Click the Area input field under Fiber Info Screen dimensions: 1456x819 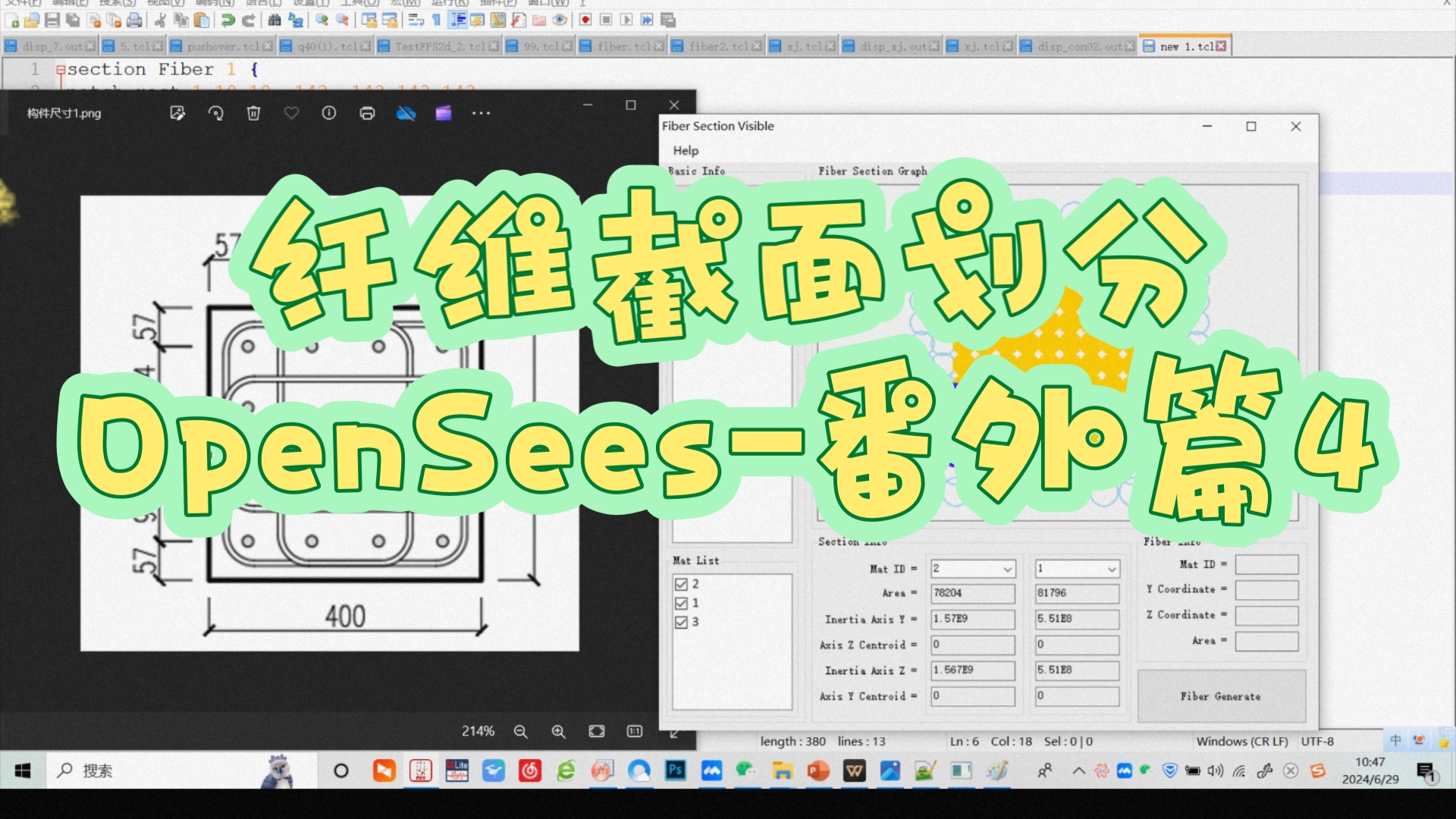click(1266, 641)
